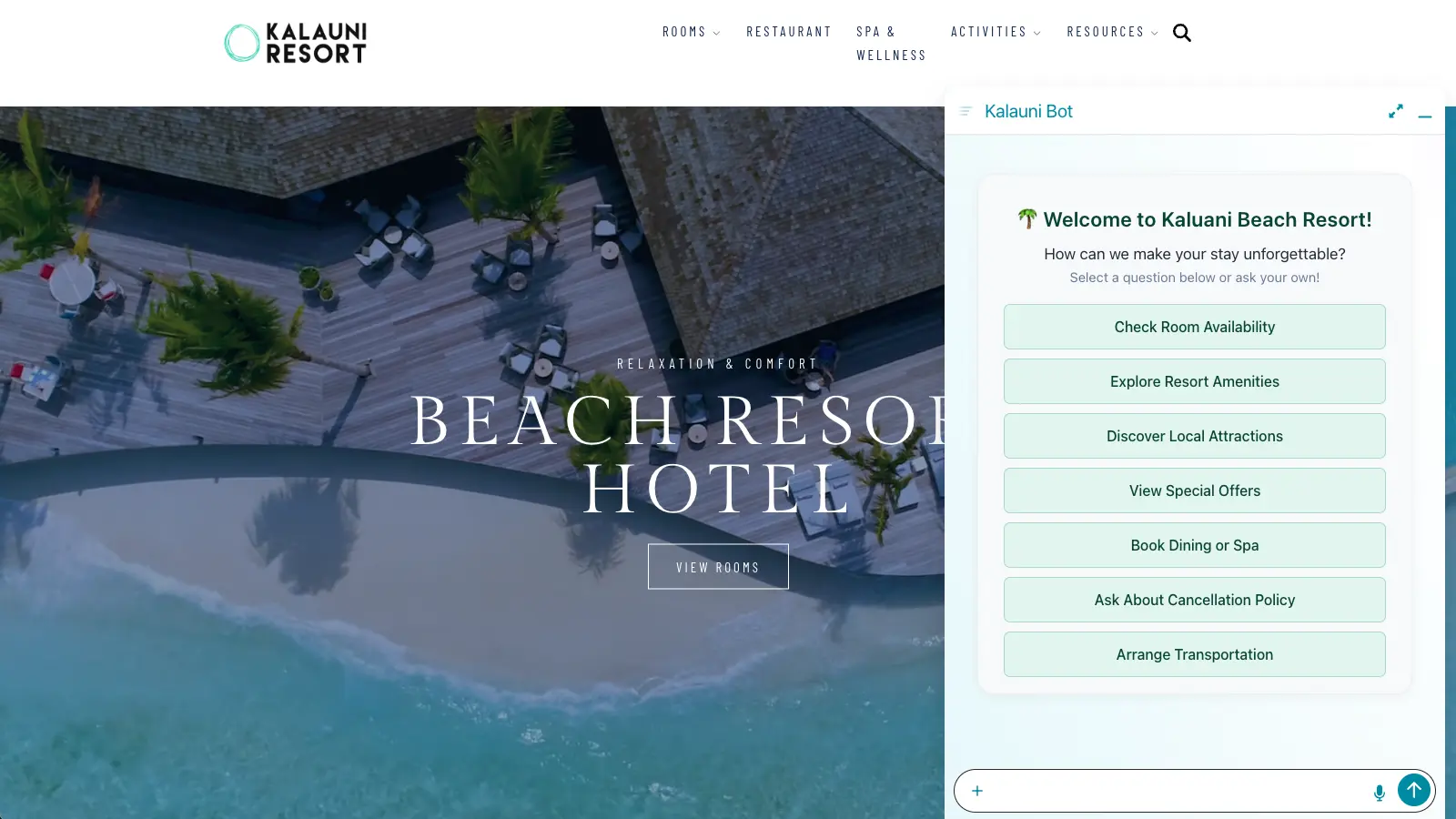Send message with the arrow button
This screenshot has height=819, width=1456.
(1414, 790)
